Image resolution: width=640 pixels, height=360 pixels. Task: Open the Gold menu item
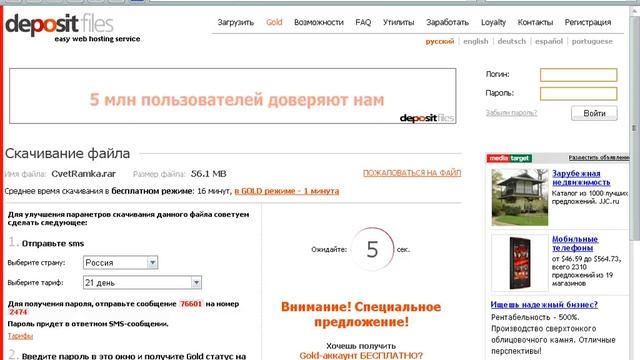274,22
